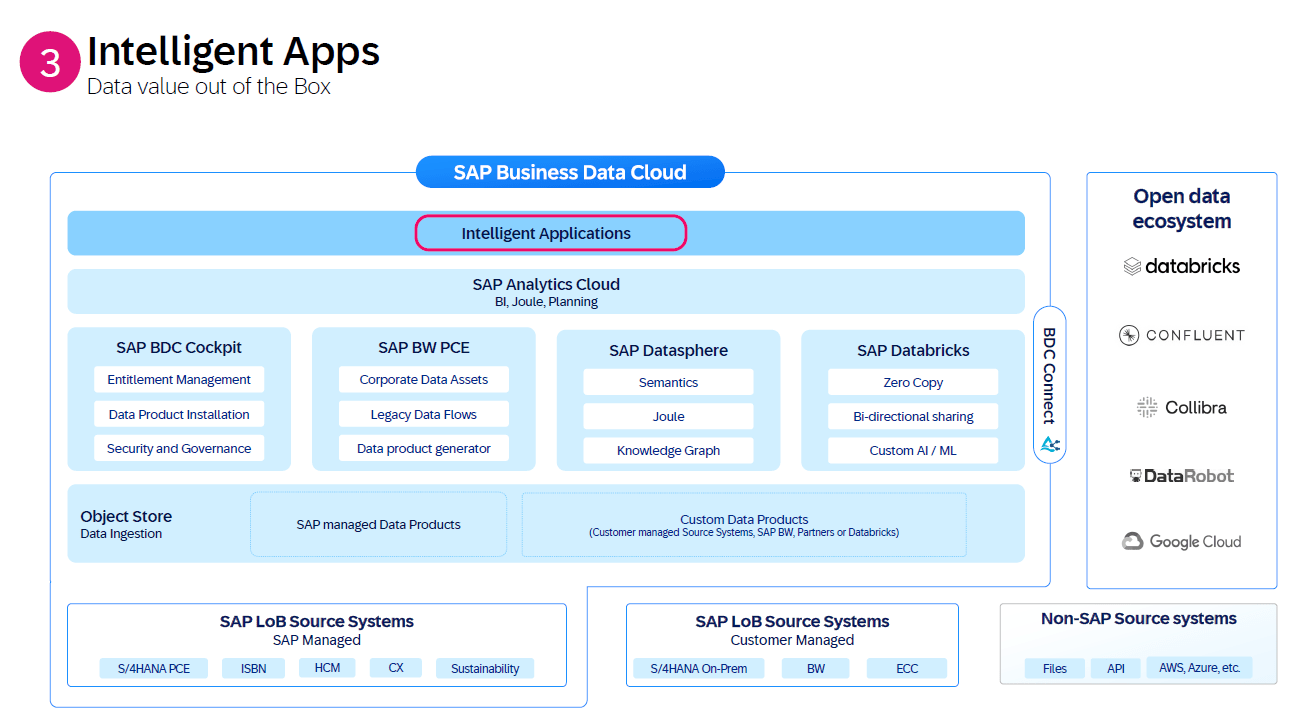Click the Databricks diamond icon beside its name
Image resolution: width=1297 pixels, height=712 pixels.
click(1131, 265)
